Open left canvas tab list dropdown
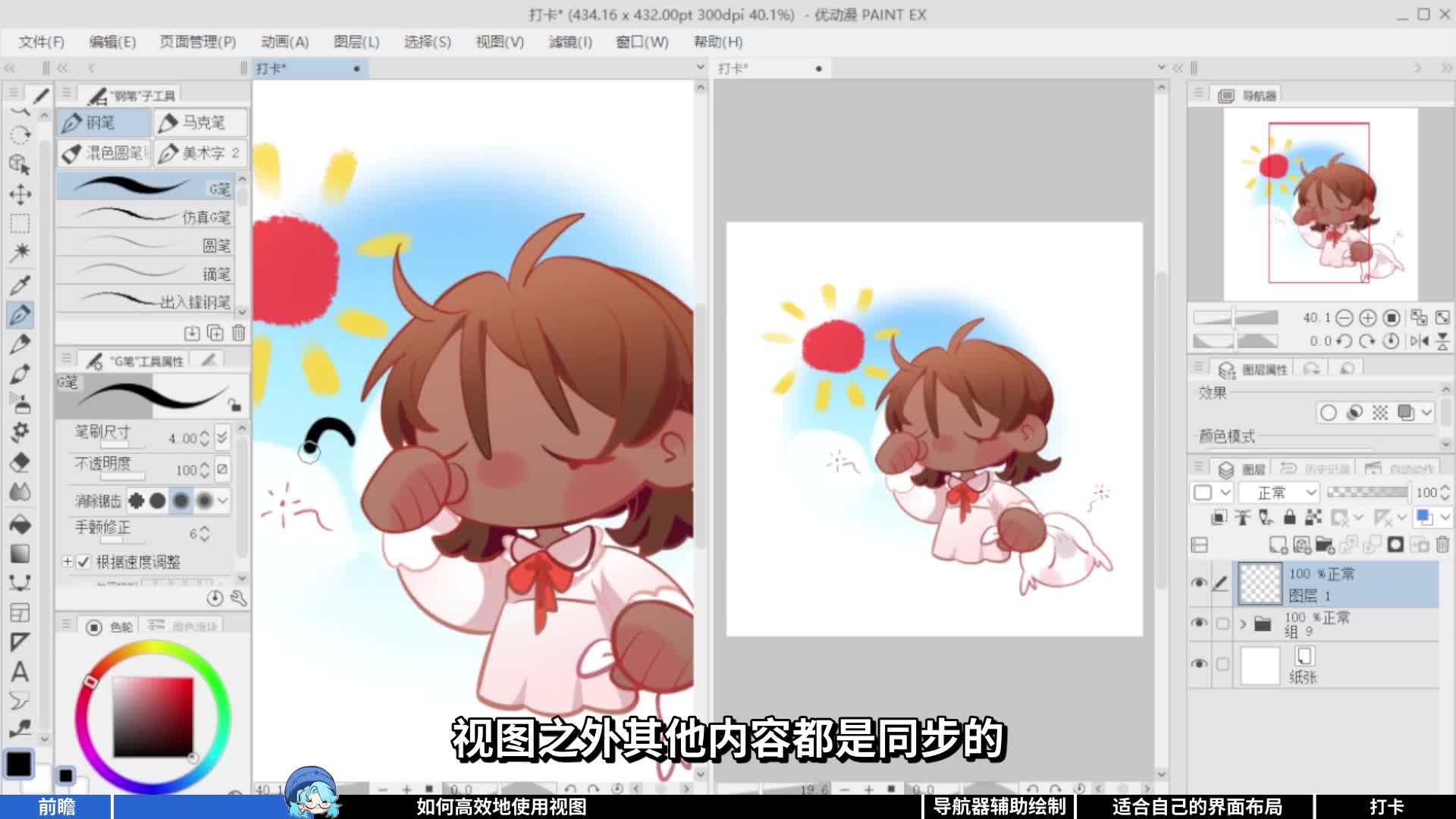Image resolution: width=1456 pixels, height=819 pixels. click(700, 67)
